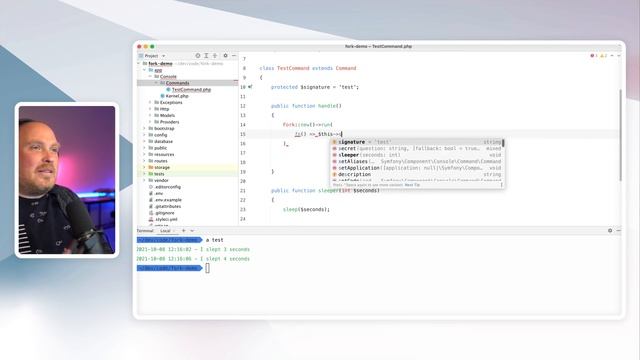Click line 15 code in editor
Image resolution: width=640 pixels, height=360 pixels.
(318, 134)
